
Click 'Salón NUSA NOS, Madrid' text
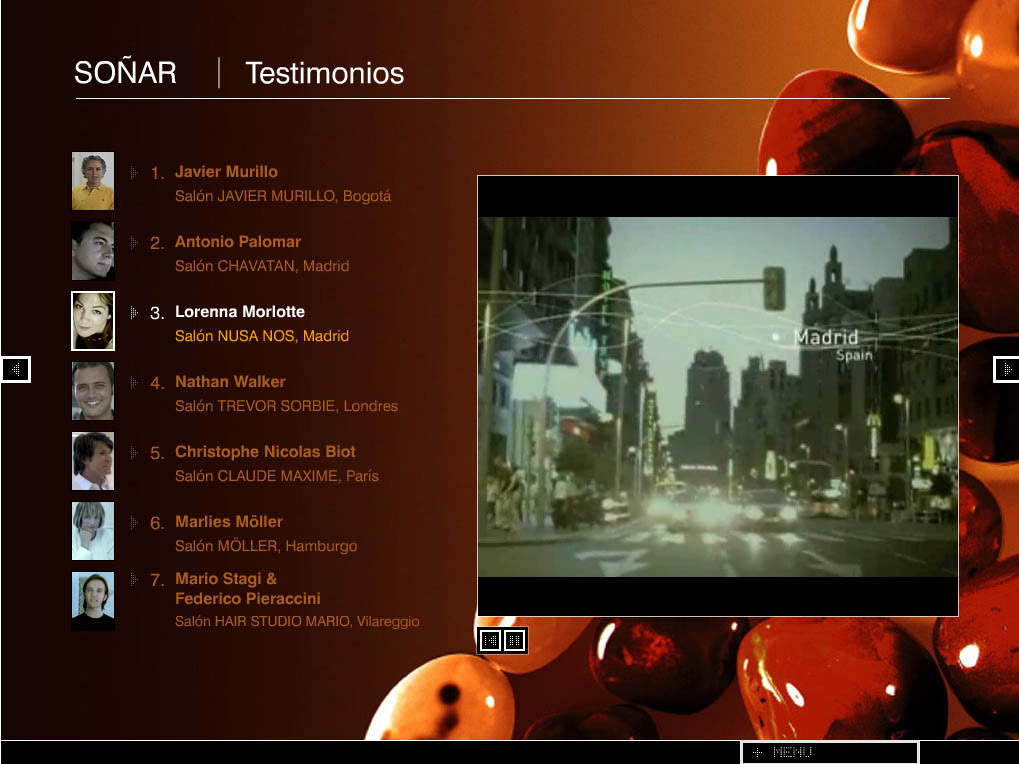pos(262,336)
